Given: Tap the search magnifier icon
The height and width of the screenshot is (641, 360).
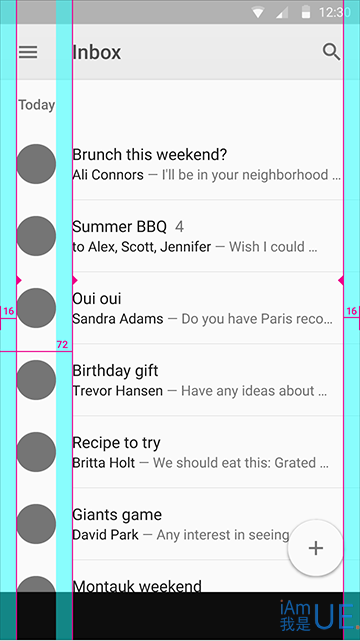Looking at the screenshot, I should pyautogui.click(x=331, y=52).
